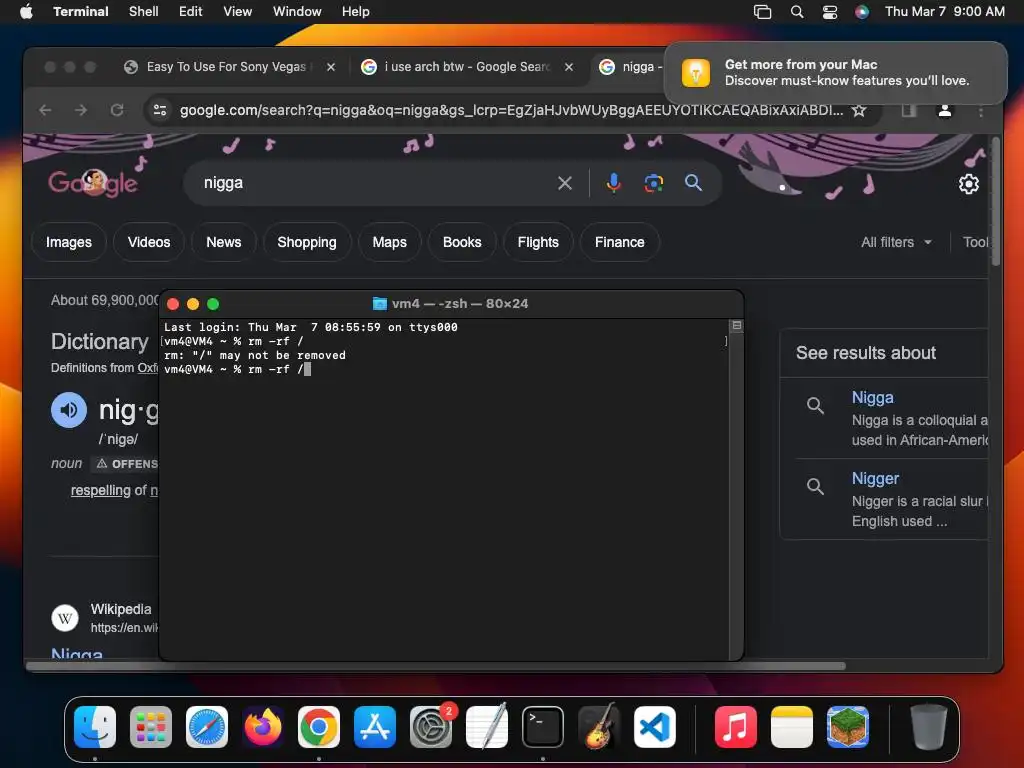The height and width of the screenshot is (768, 1024).
Task: Launch Minecraft from the dock
Action: tap(848, 727)
